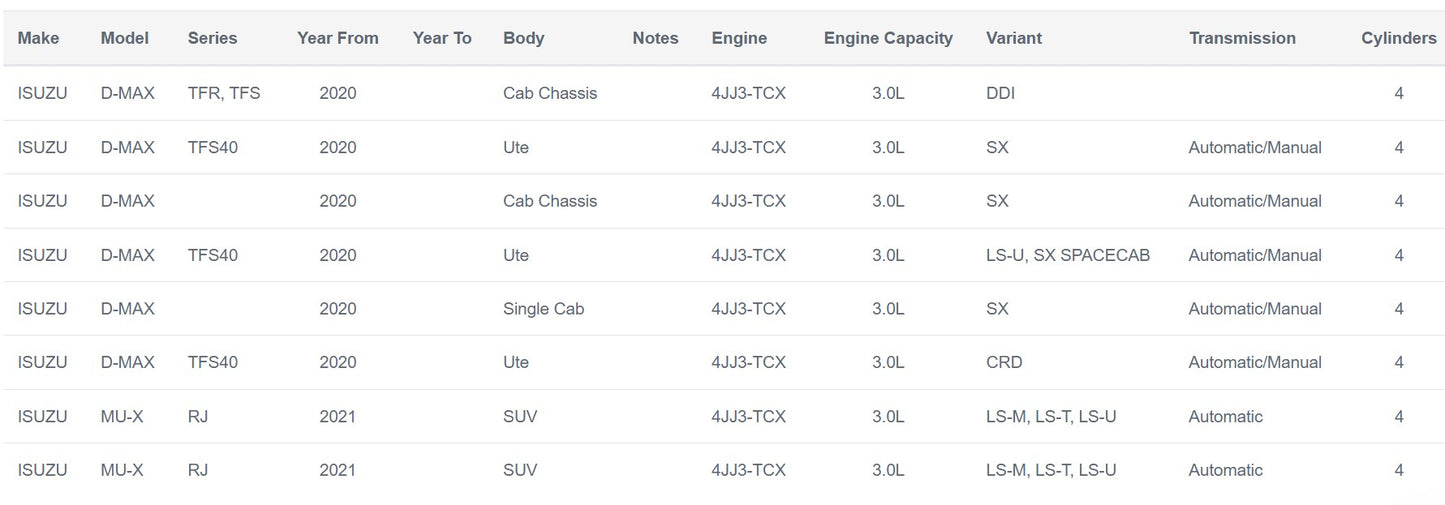The width and height of the screenshot is (1445, 505).
Task: Click the "TFR, TFS" series cell
Action: point(223,93)
